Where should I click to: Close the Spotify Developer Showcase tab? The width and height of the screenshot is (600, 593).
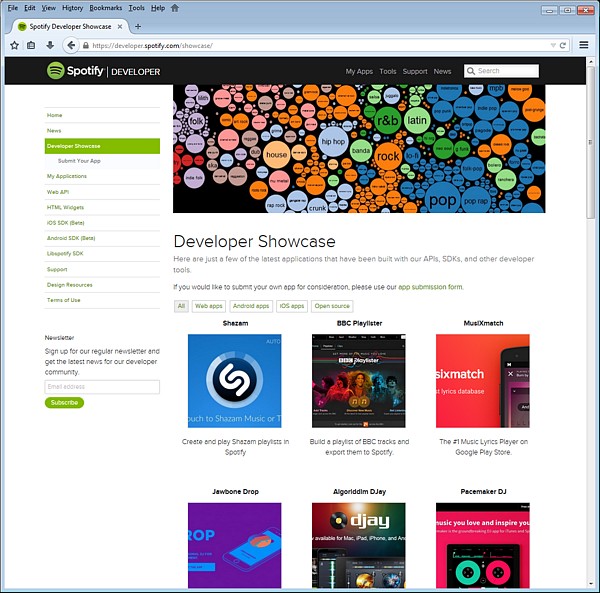coord(120,26)
